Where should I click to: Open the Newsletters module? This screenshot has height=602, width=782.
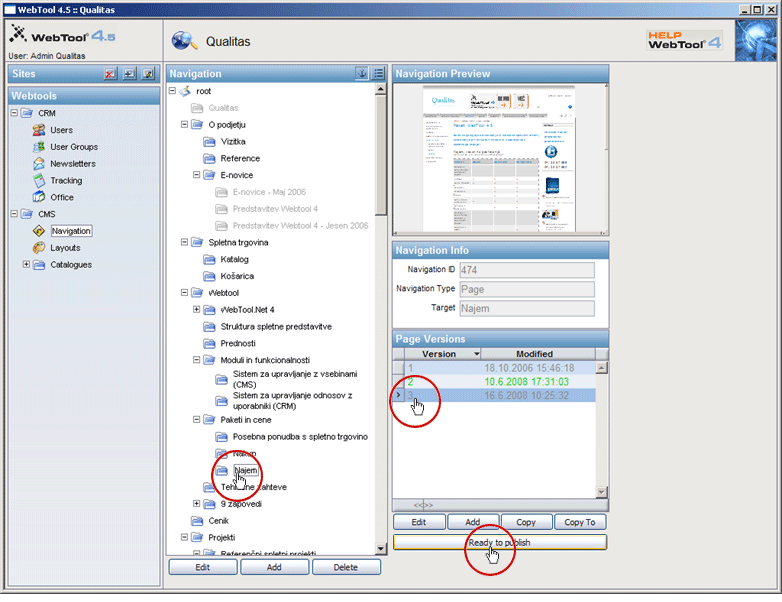tap(72, 164)
